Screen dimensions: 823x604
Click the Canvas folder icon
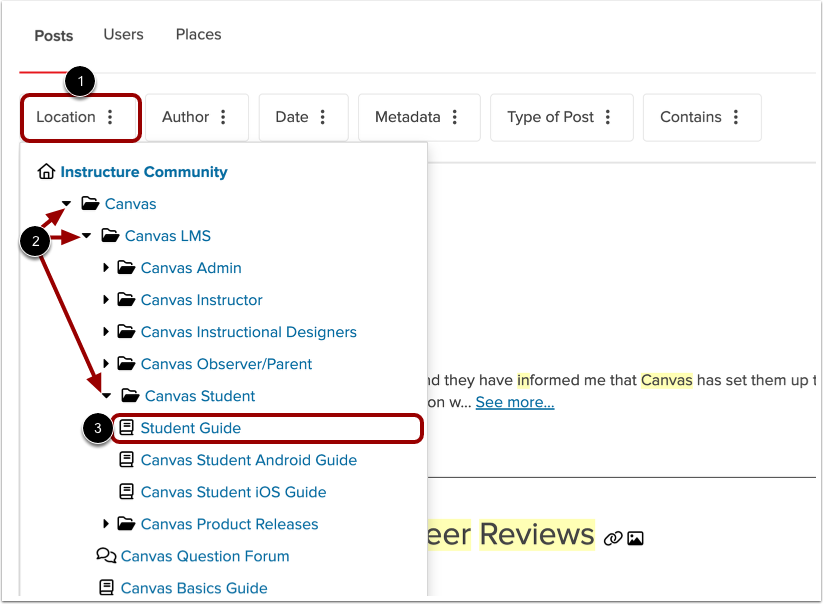(90, 203)
